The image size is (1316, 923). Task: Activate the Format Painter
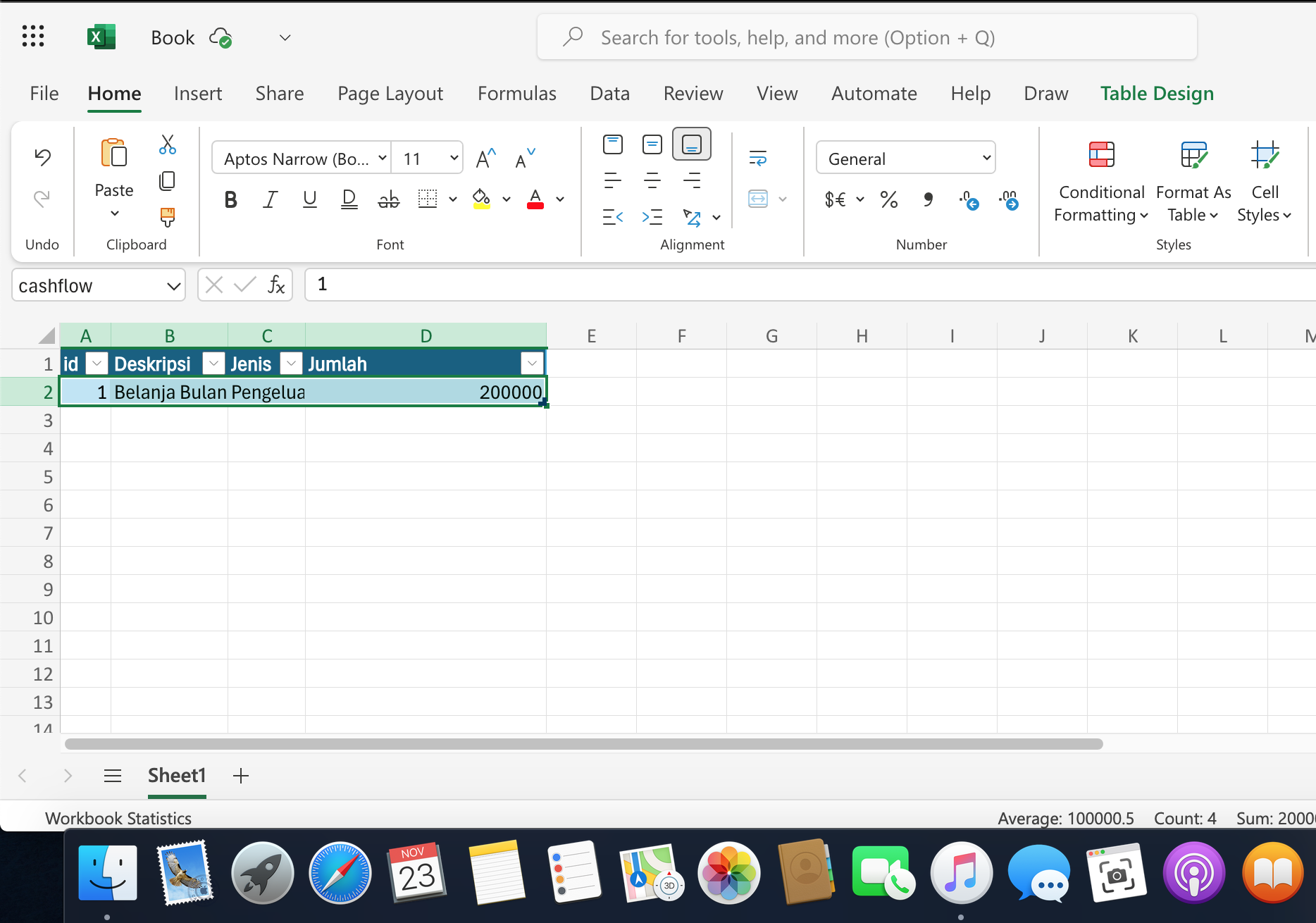(x=167, y=218)
